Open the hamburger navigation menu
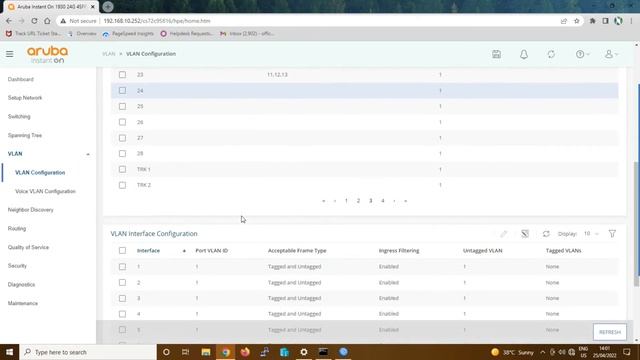 coord(9,54)
